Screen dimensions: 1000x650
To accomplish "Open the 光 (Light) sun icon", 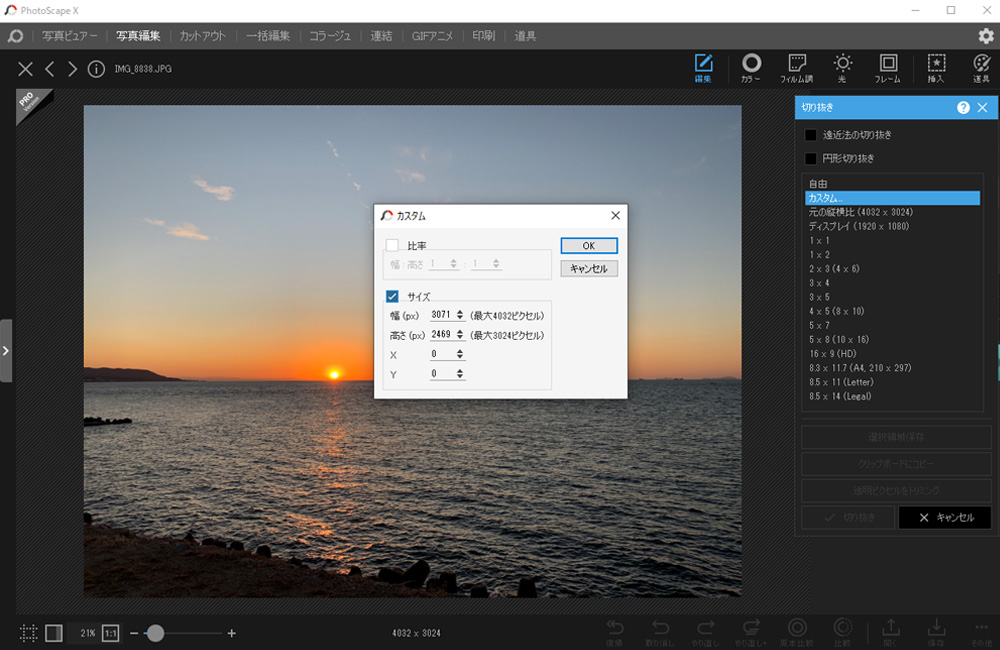I will [x=842, y=68].
